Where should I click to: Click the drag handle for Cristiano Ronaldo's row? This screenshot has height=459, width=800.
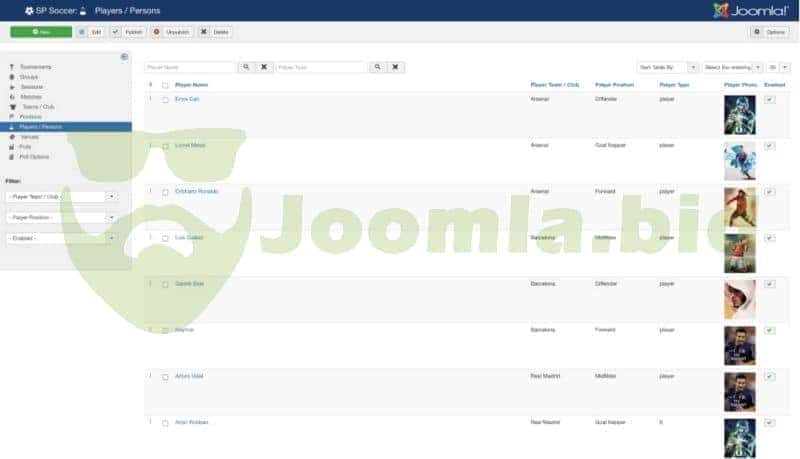click(151, 191)
